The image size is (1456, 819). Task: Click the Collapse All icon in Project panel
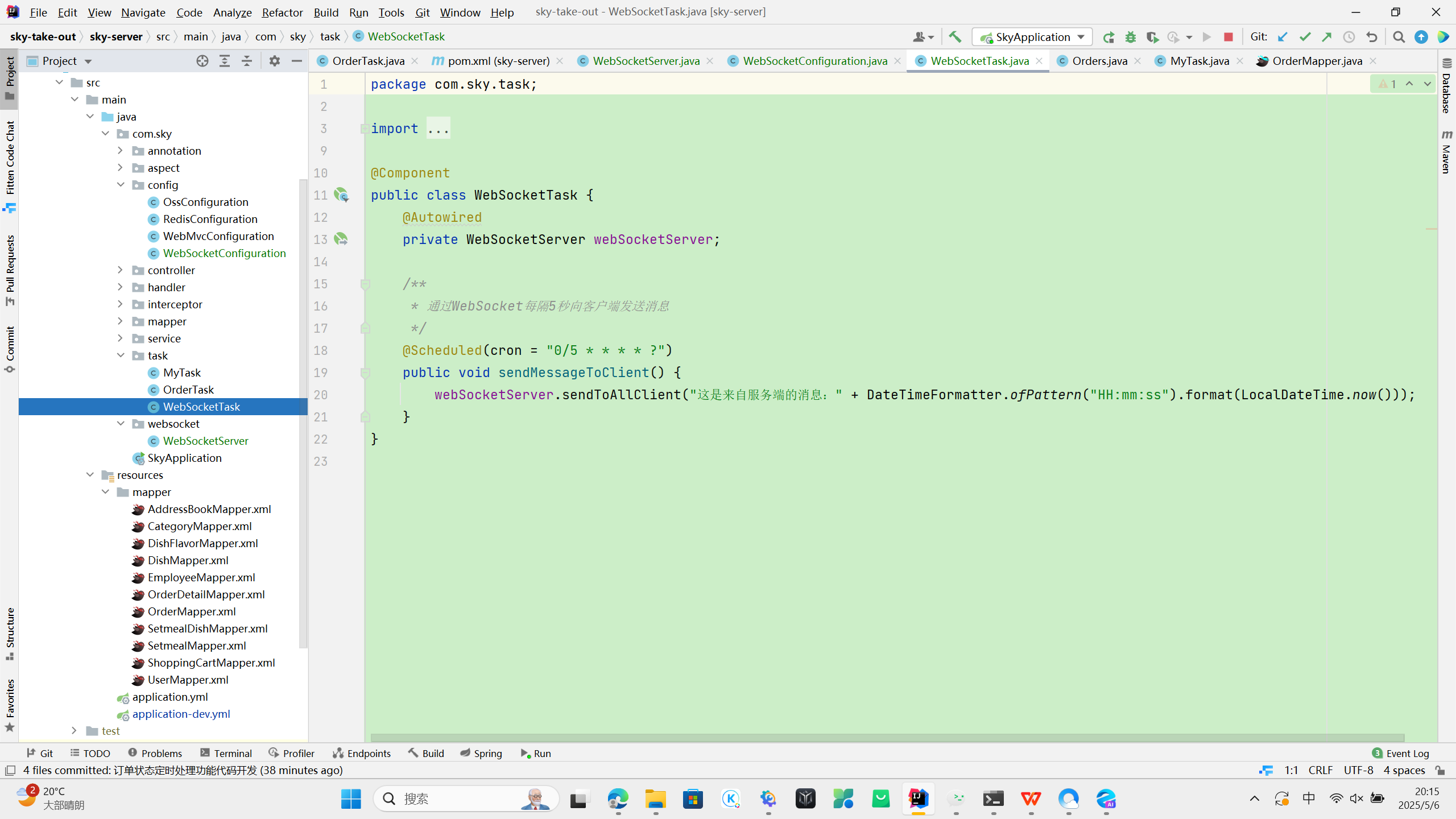[247, 61]
